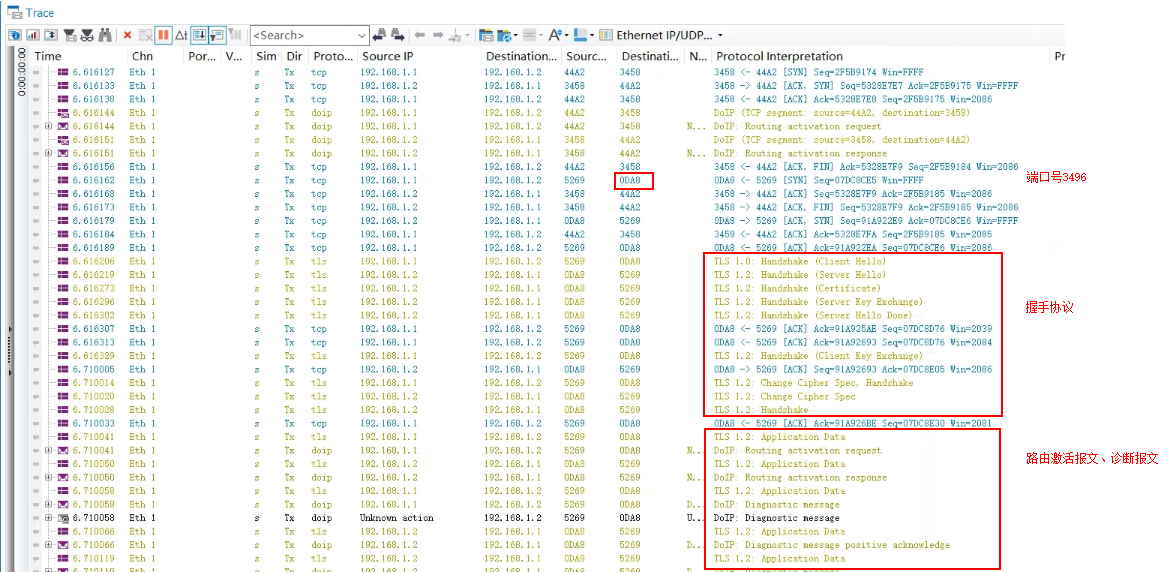Toggle the auto-scroll down-arrow toolbar button
The image size is (1168, 573).
(198, 35)
